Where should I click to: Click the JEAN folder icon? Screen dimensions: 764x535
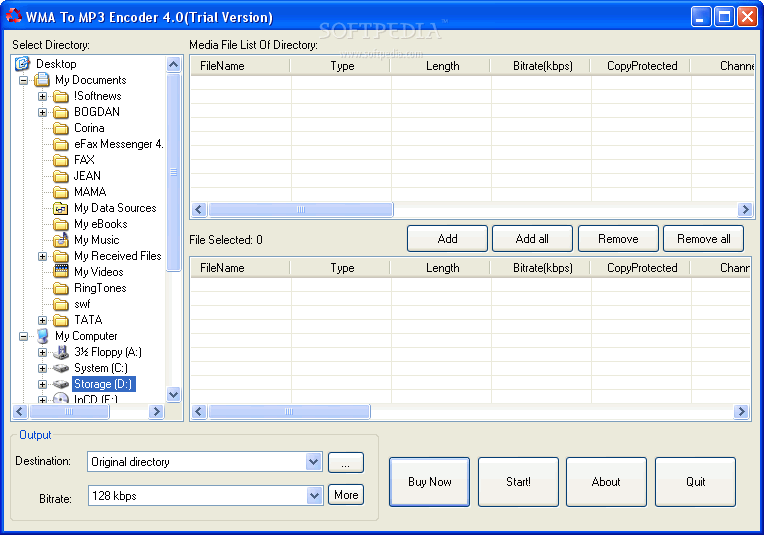click(x=61, y=176)
